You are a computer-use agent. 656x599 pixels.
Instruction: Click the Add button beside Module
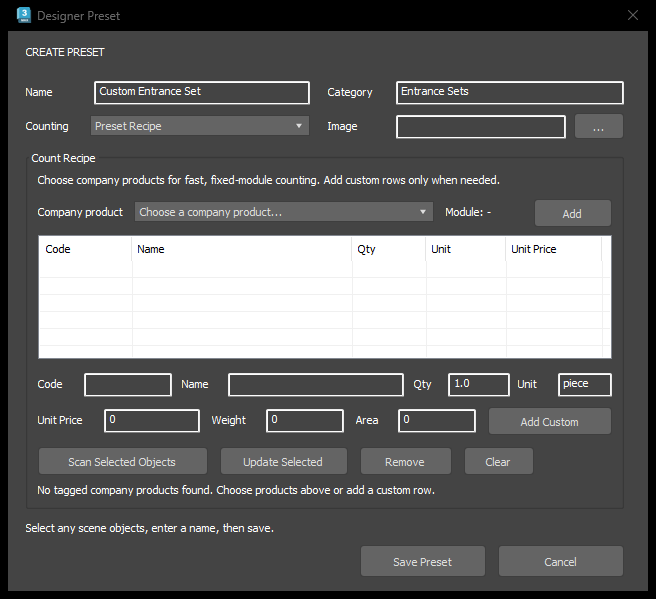click(x=572, y=213)
